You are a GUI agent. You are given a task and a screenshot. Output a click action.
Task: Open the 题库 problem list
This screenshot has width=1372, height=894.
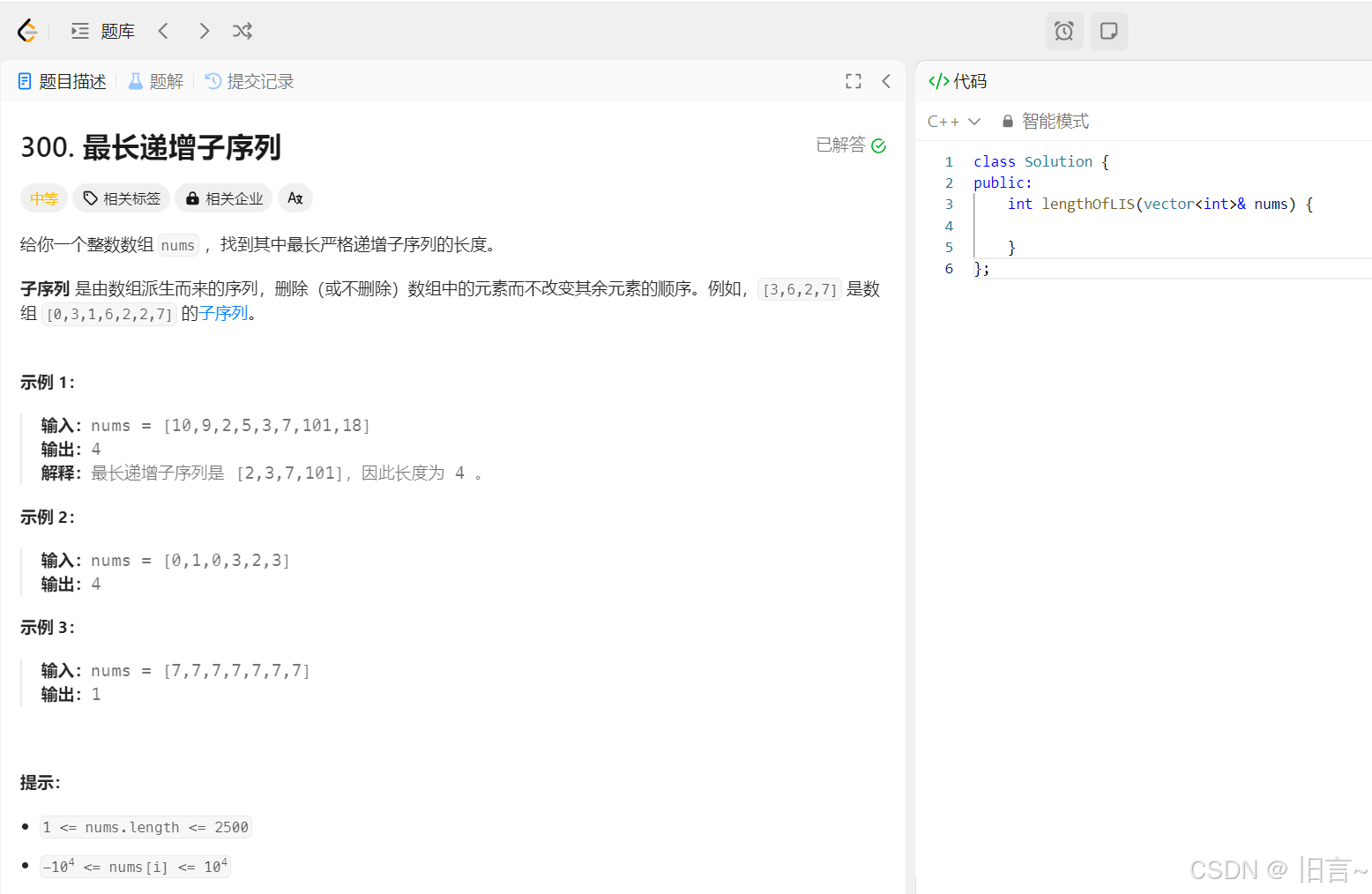[103, 31]
